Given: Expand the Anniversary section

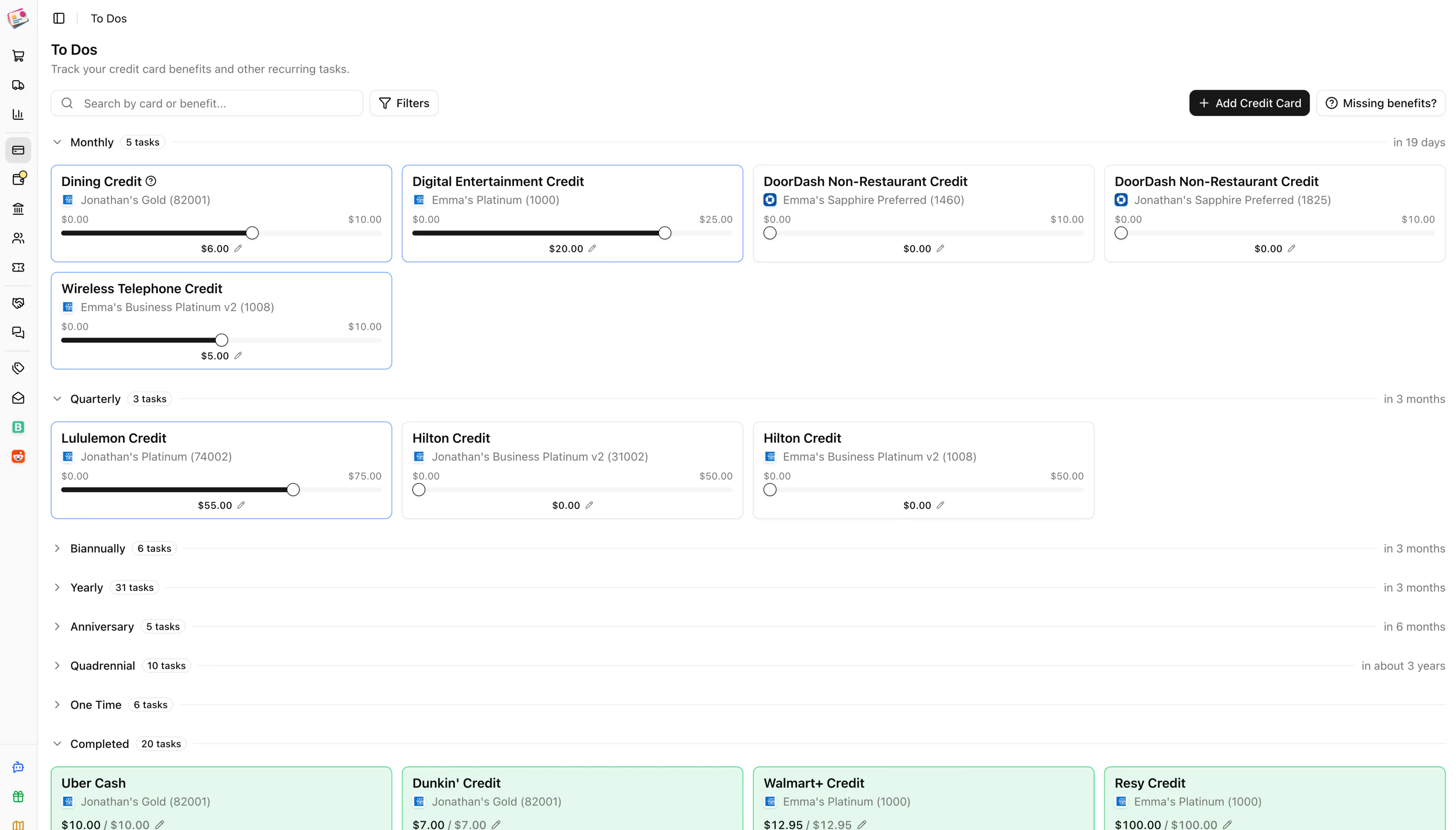Looking at the screenshot, I should tap(57, 626).
